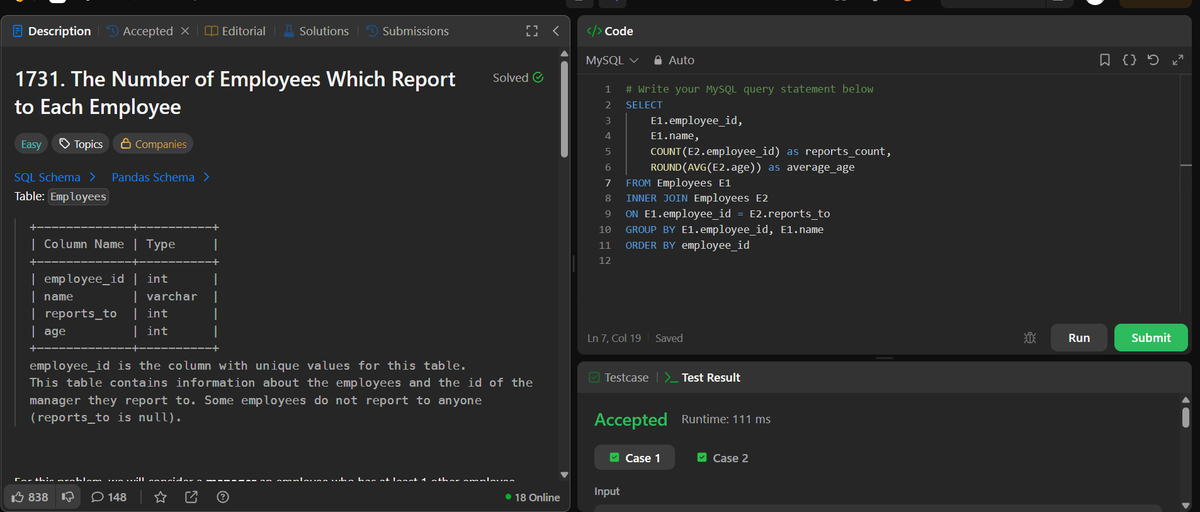Click line 7 FROM Employees E1 in editor
Screen dimensions: 1200x512
coord(678,183)
